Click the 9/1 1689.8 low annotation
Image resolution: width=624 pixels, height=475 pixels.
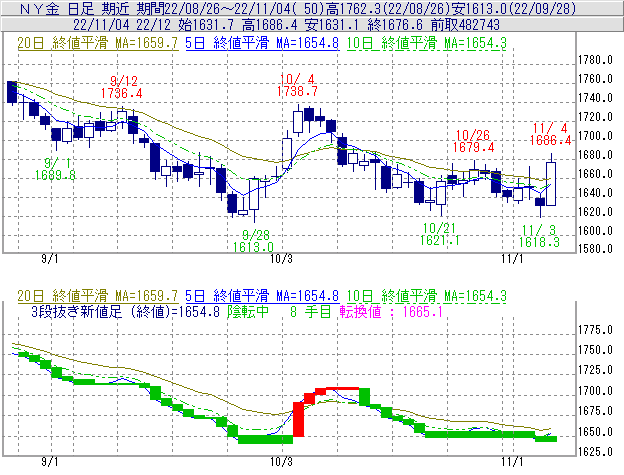[x=55, y=169]
